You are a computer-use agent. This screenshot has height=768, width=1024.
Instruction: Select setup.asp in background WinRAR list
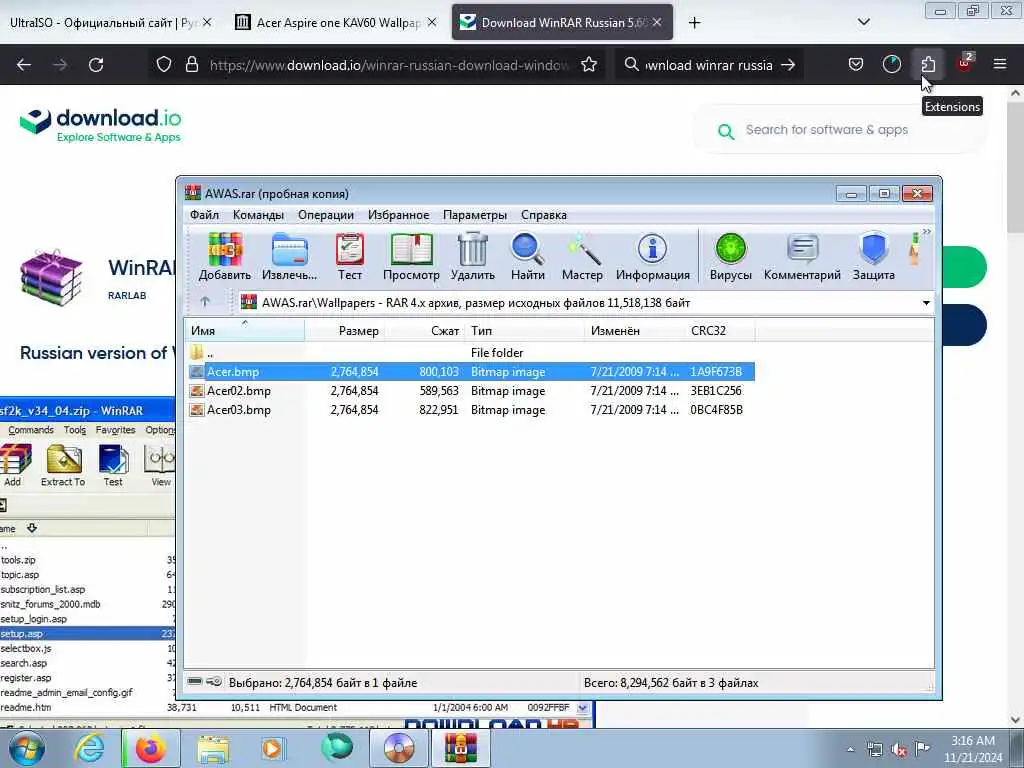[88, 633]
